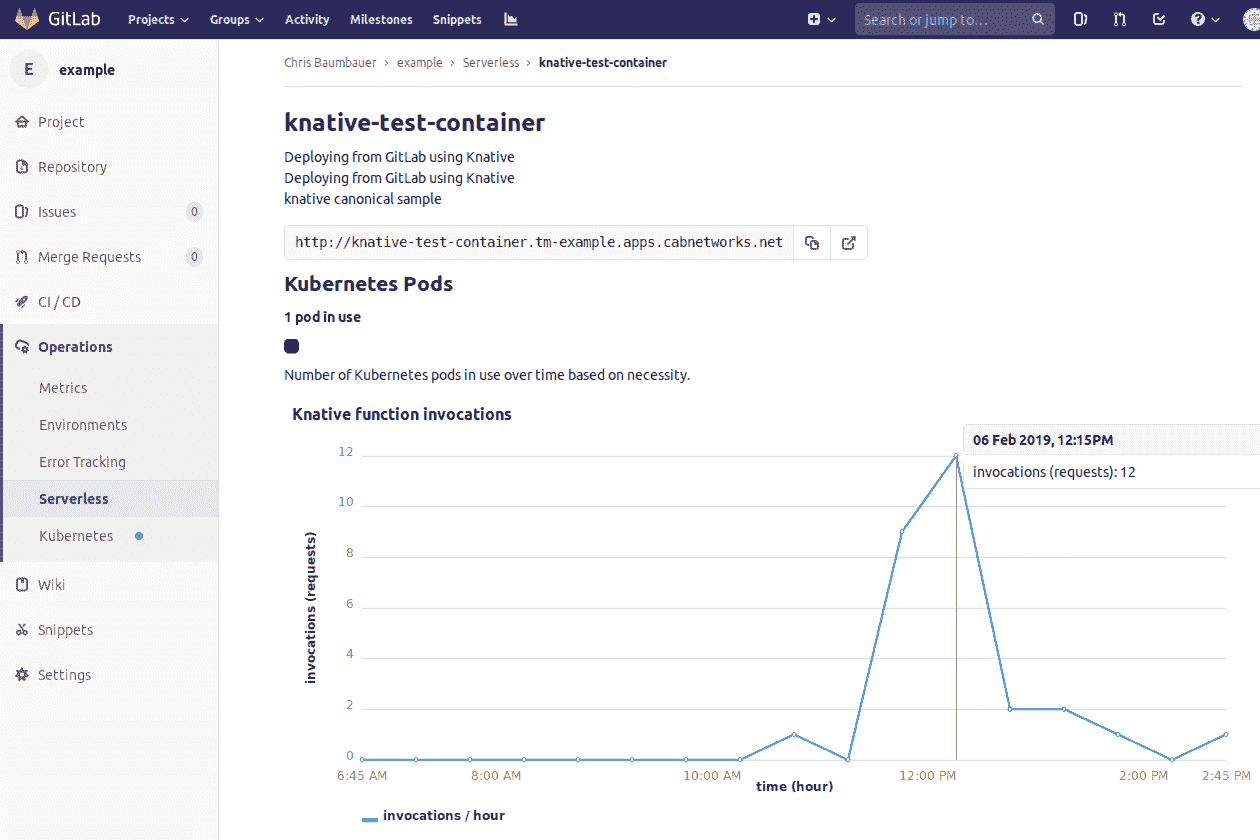Click the Search or jump to field
The height and width of the screenshot is (840, 1260).
point(945,19)
